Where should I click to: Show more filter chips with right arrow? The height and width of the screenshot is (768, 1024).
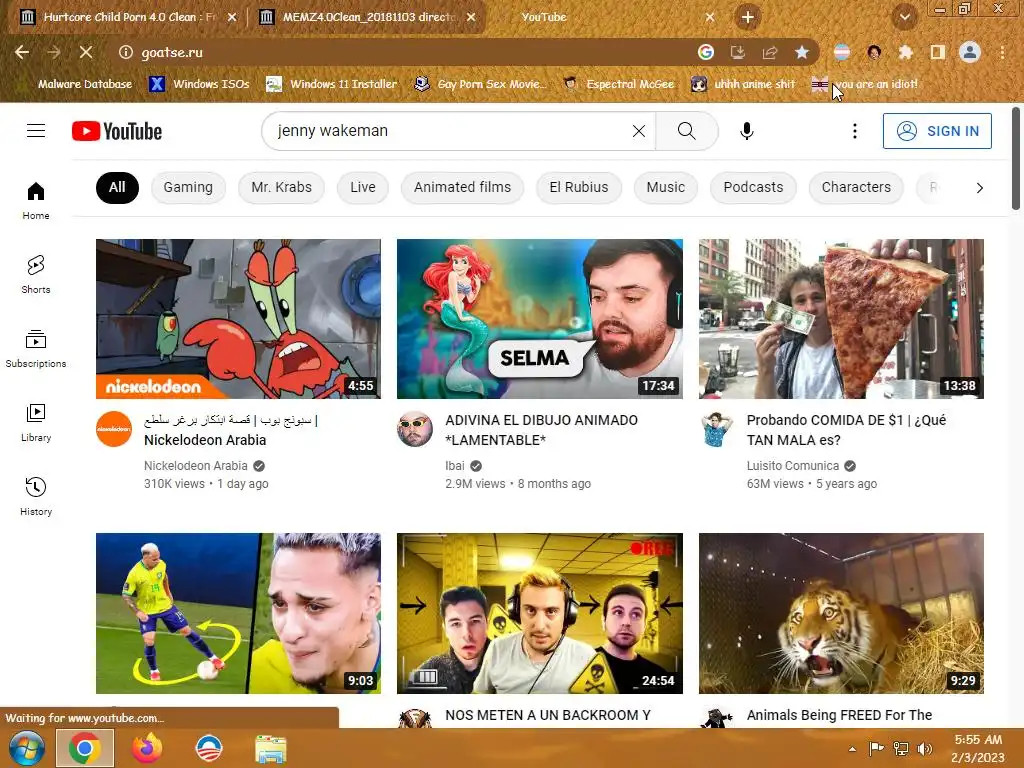pos(979,188)
